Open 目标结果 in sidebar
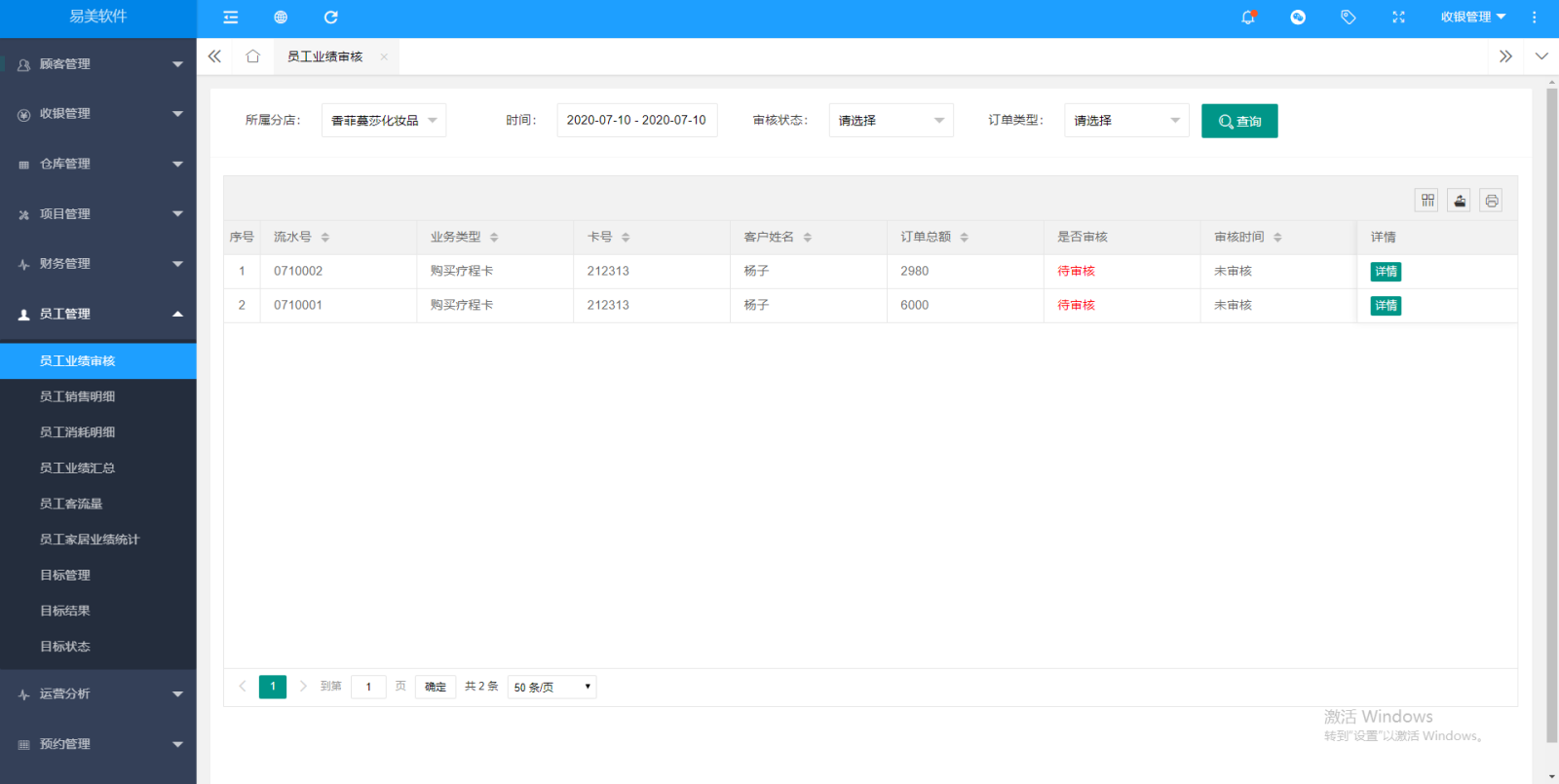The image size is (1559, 784). click(x=98, y=611)
